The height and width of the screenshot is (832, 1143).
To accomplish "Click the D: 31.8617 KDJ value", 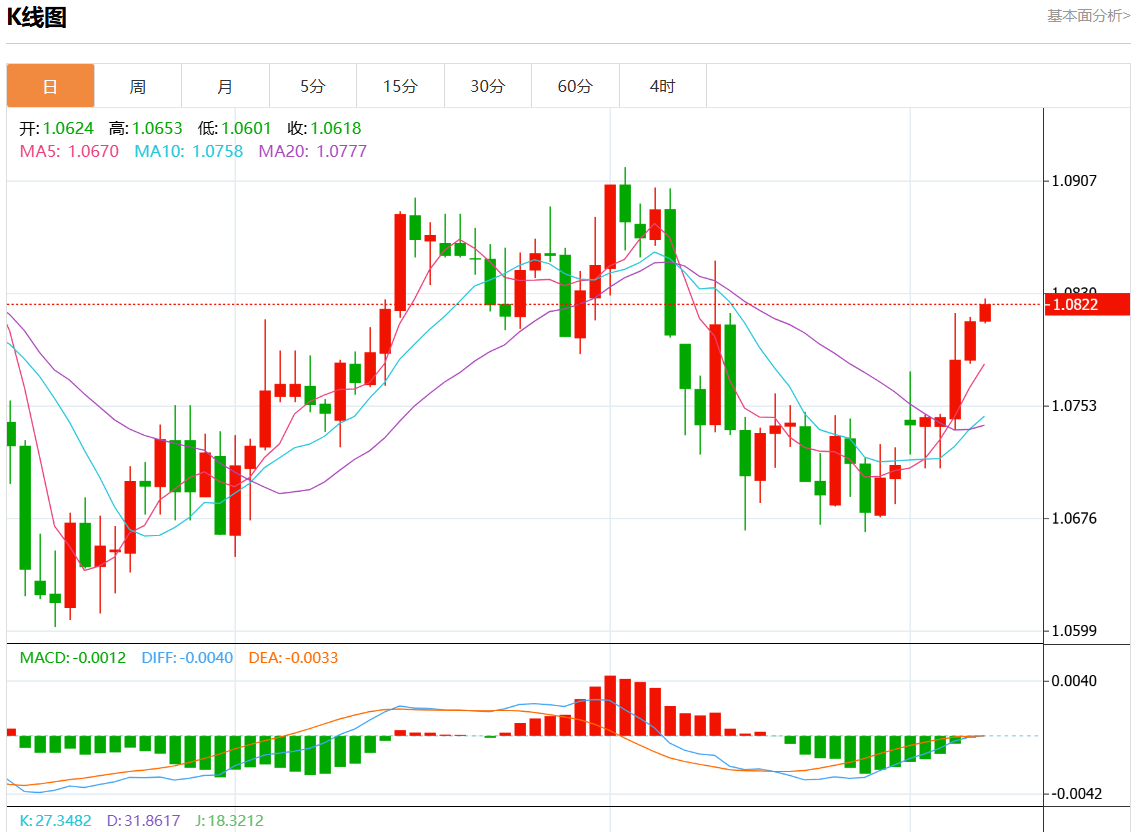I will pyautogui.click(x=144, y=820).
